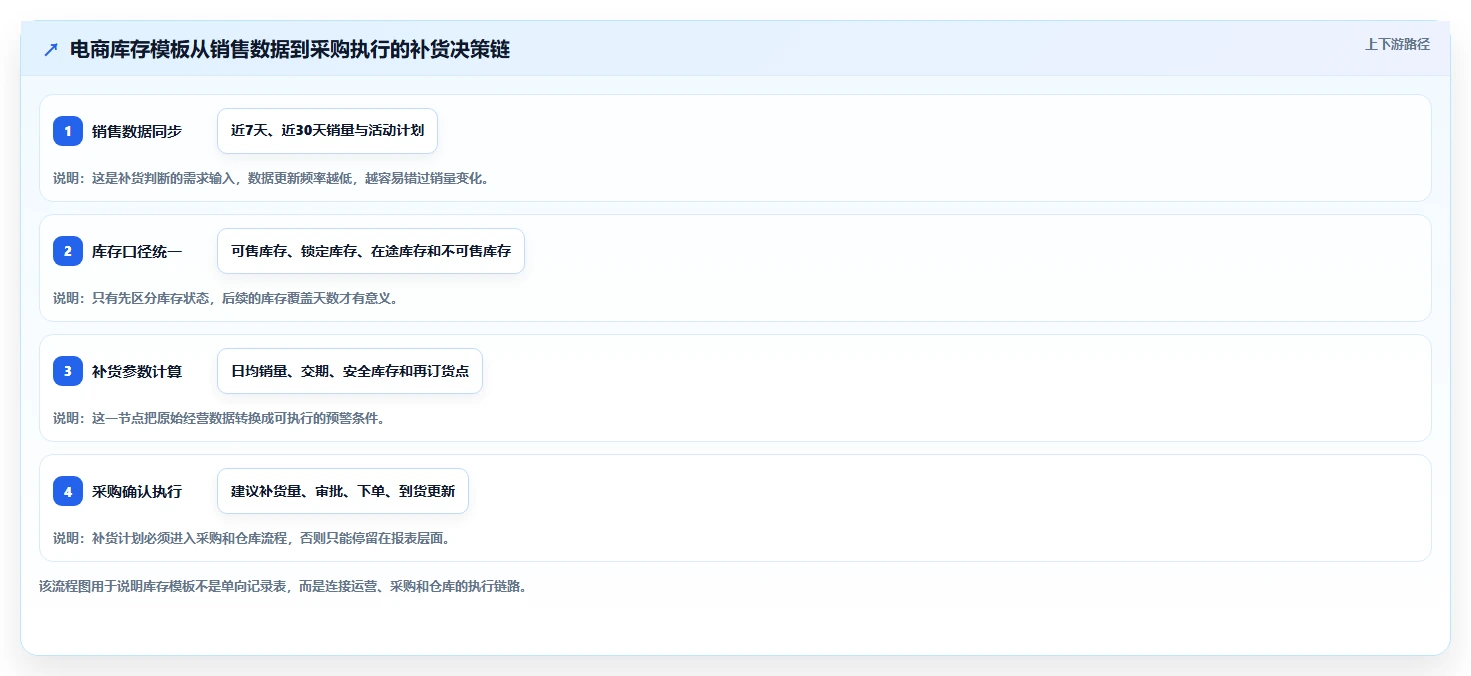Click the title 电商库存模板从销售数据到采购执行的补货决策链
1471x676 pixels.
(290, 50)
